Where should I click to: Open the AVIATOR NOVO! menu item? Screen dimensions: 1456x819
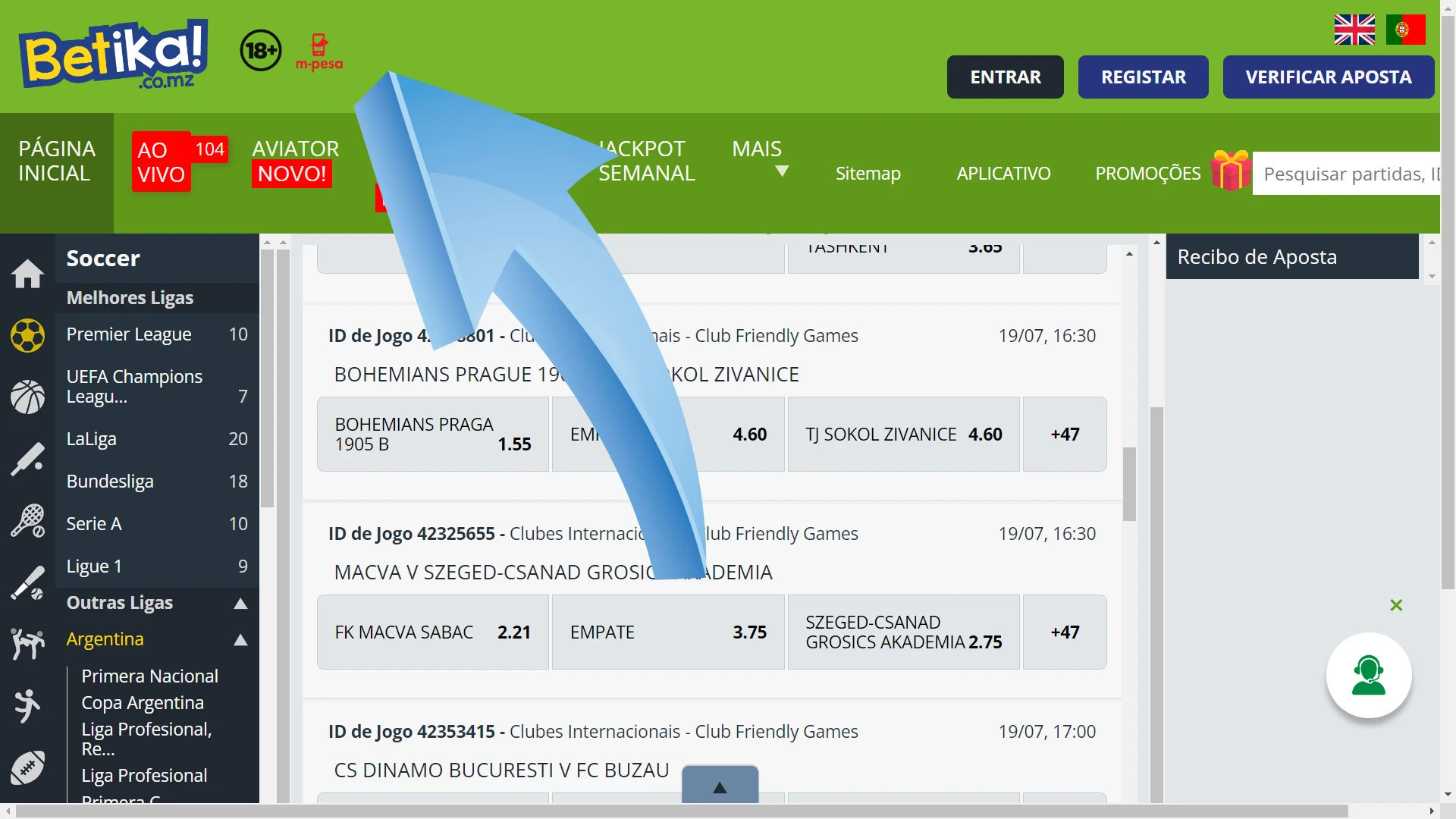pos(296,161)
